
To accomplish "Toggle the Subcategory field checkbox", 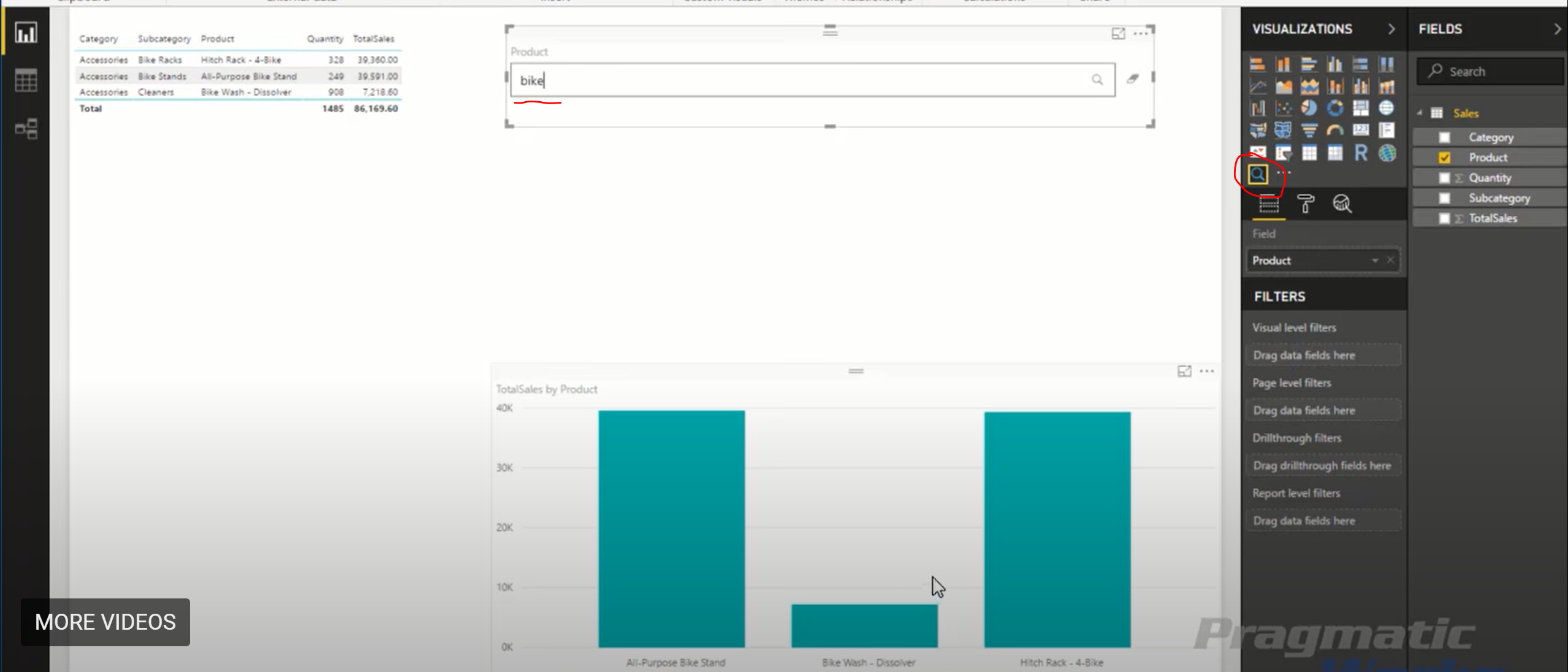I will click(x=1444, y=198).
